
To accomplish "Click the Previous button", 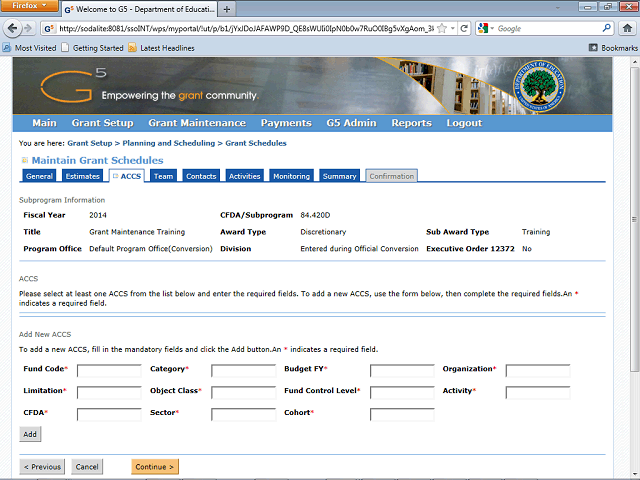I will [42, 467].
